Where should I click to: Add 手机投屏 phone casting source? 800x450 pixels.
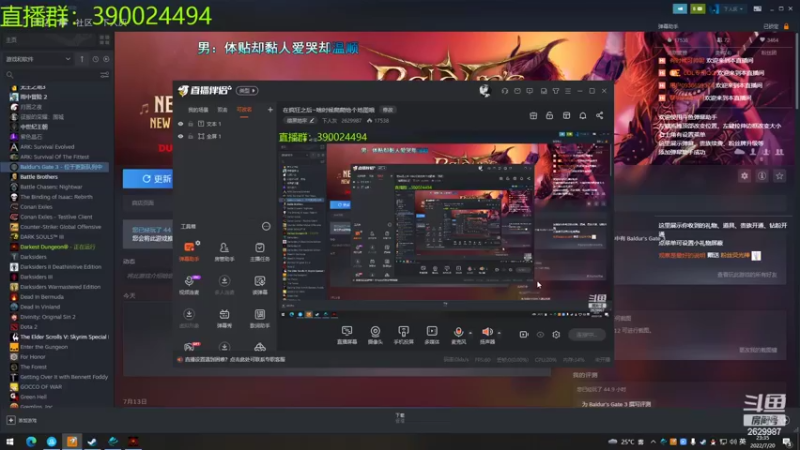[x=404, y=335]
